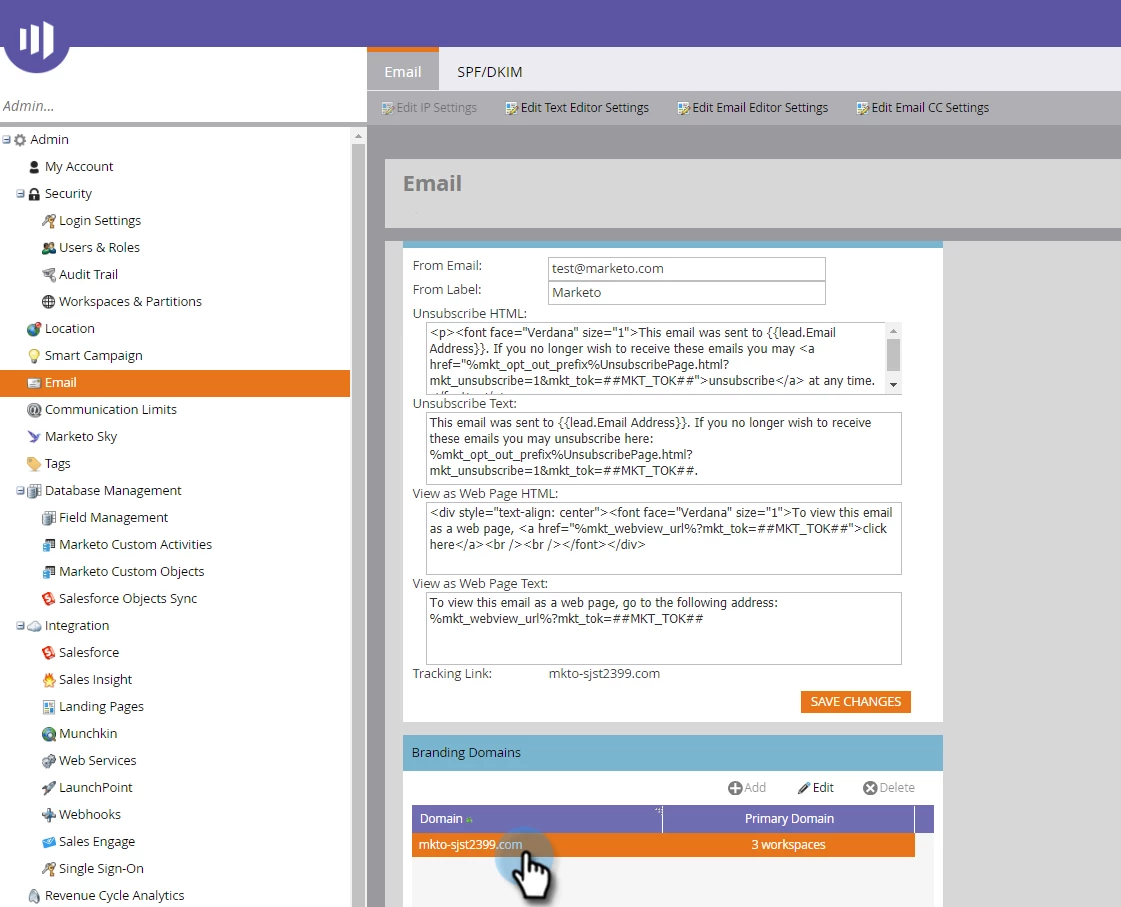Open Edit Text Editor Settings
The width and height of the screenshot is (1121, 907).
577,108
